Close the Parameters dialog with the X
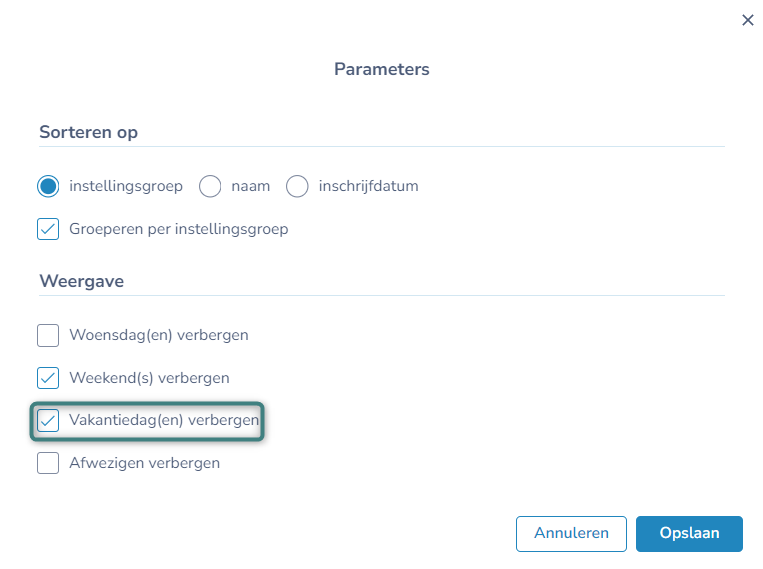The width and height of the screenshot is (763, 569). point(747,20)
